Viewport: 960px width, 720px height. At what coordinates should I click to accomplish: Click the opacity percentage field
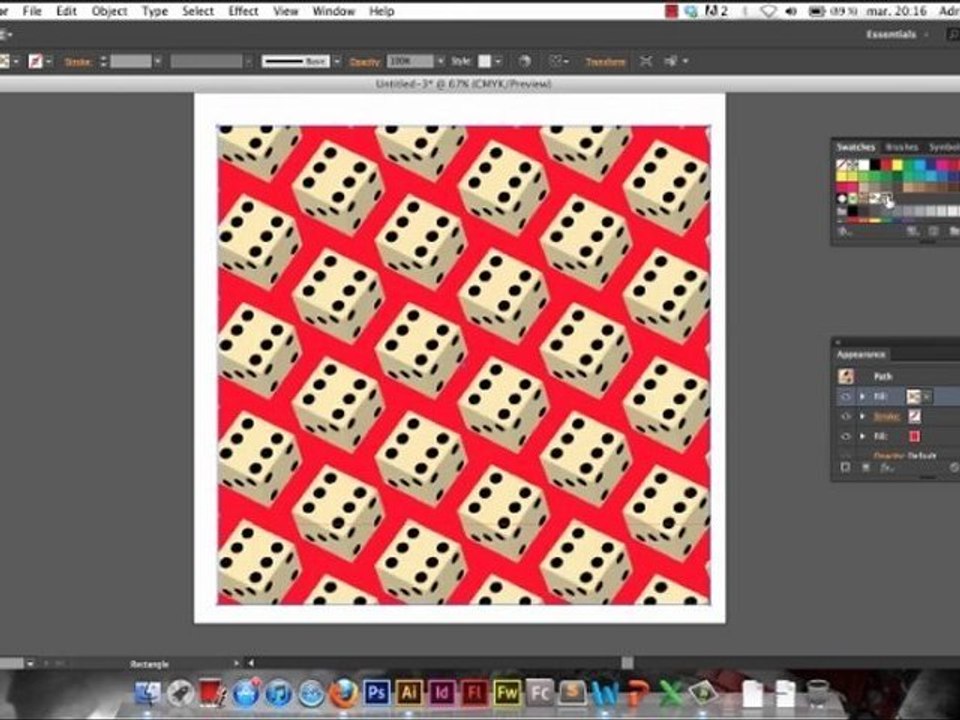pos(410,61)
